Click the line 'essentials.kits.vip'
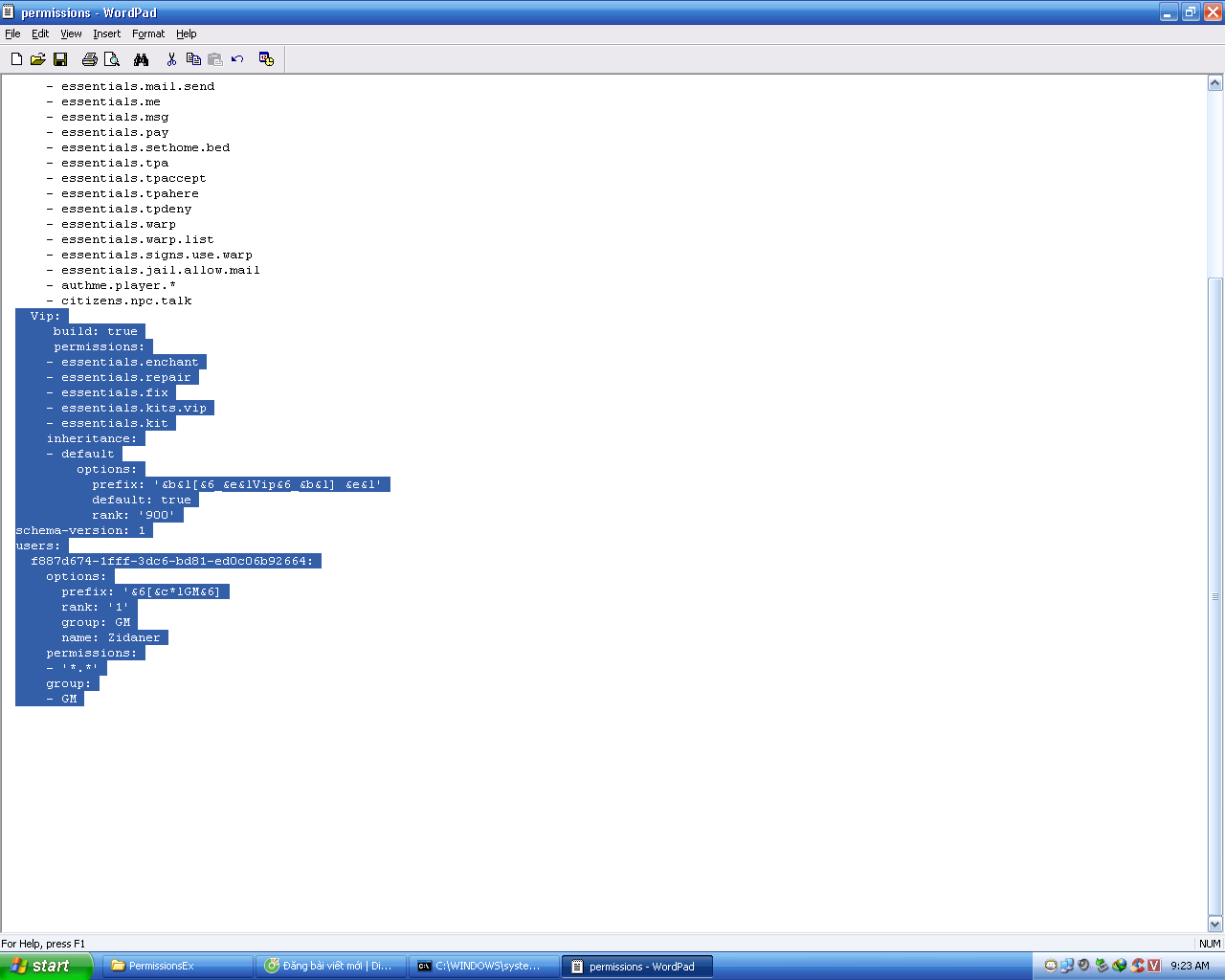 pyautogui.click(x=134, y=408)
